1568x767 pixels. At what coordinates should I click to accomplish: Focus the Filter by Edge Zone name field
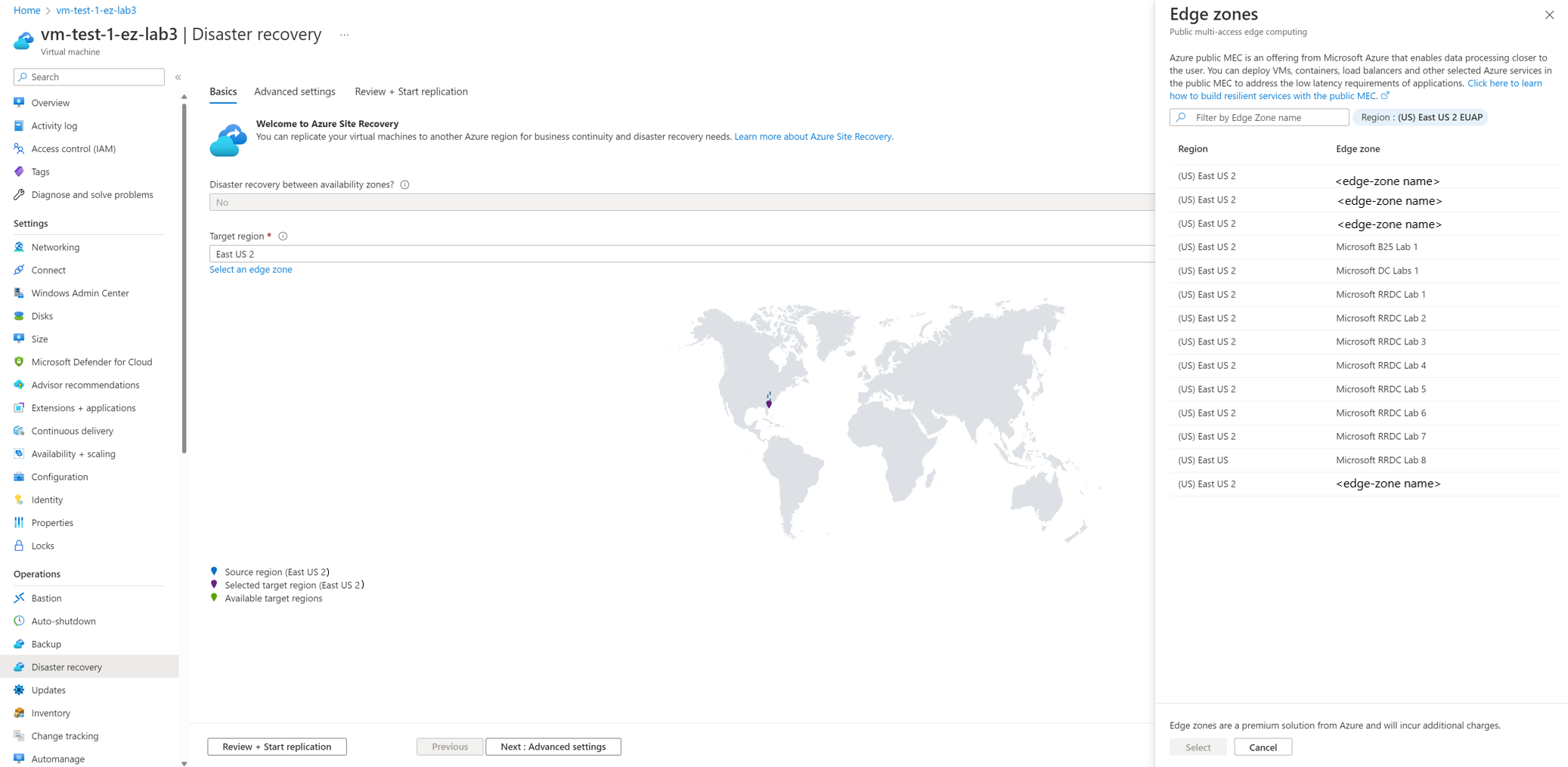(x=1259, y=117)
